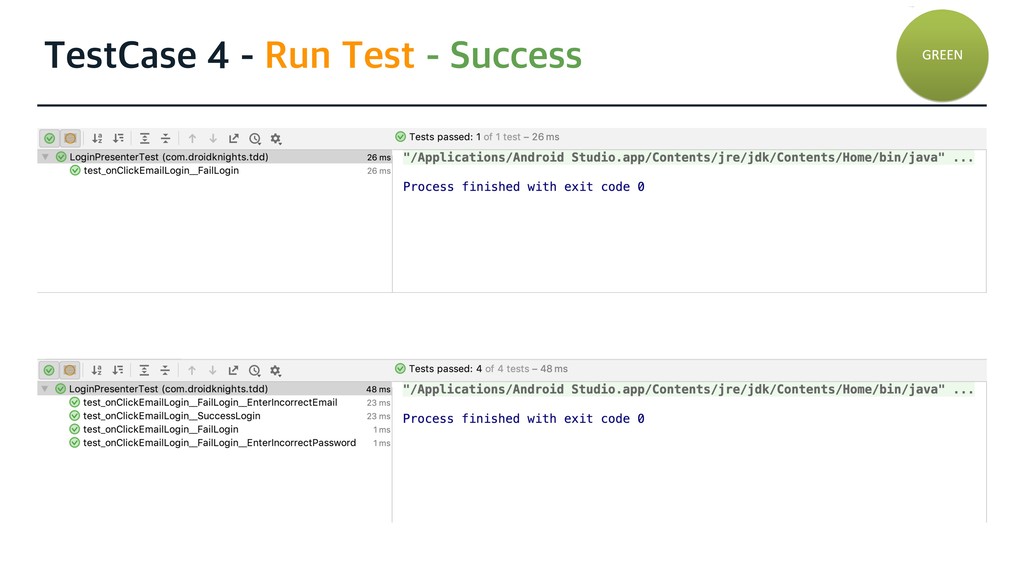Click sort by duration icon in upper panel

(x=118, y=138)
